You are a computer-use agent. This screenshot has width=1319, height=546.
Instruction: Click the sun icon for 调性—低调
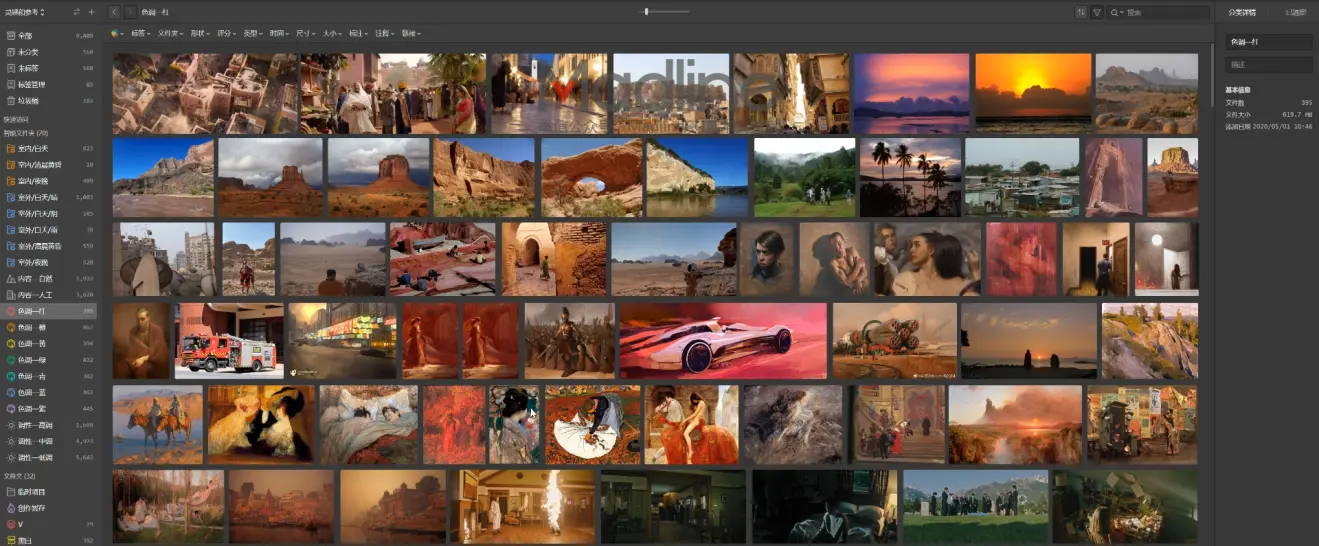[x=10, y=457]
